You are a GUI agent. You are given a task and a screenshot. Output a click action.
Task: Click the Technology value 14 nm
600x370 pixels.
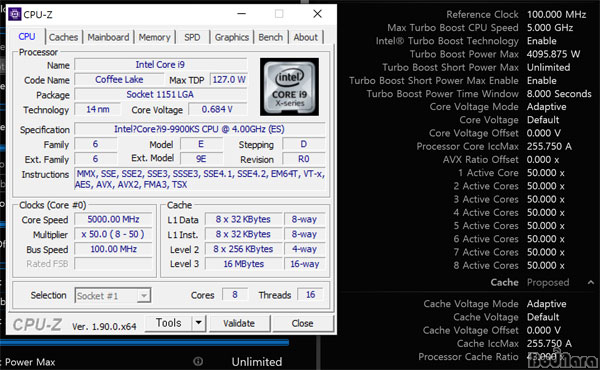(x=98, y=109)
